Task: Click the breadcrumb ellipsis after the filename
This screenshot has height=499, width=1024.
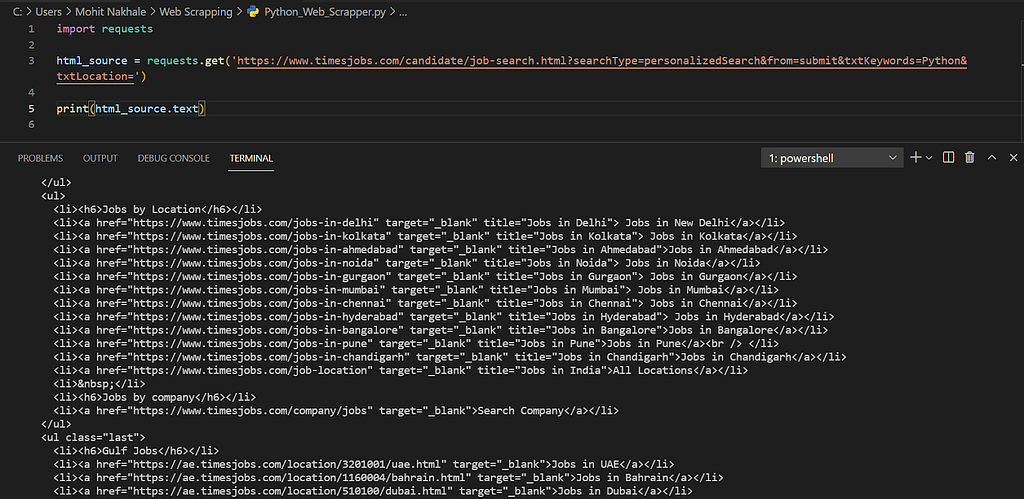Action: 403,13
